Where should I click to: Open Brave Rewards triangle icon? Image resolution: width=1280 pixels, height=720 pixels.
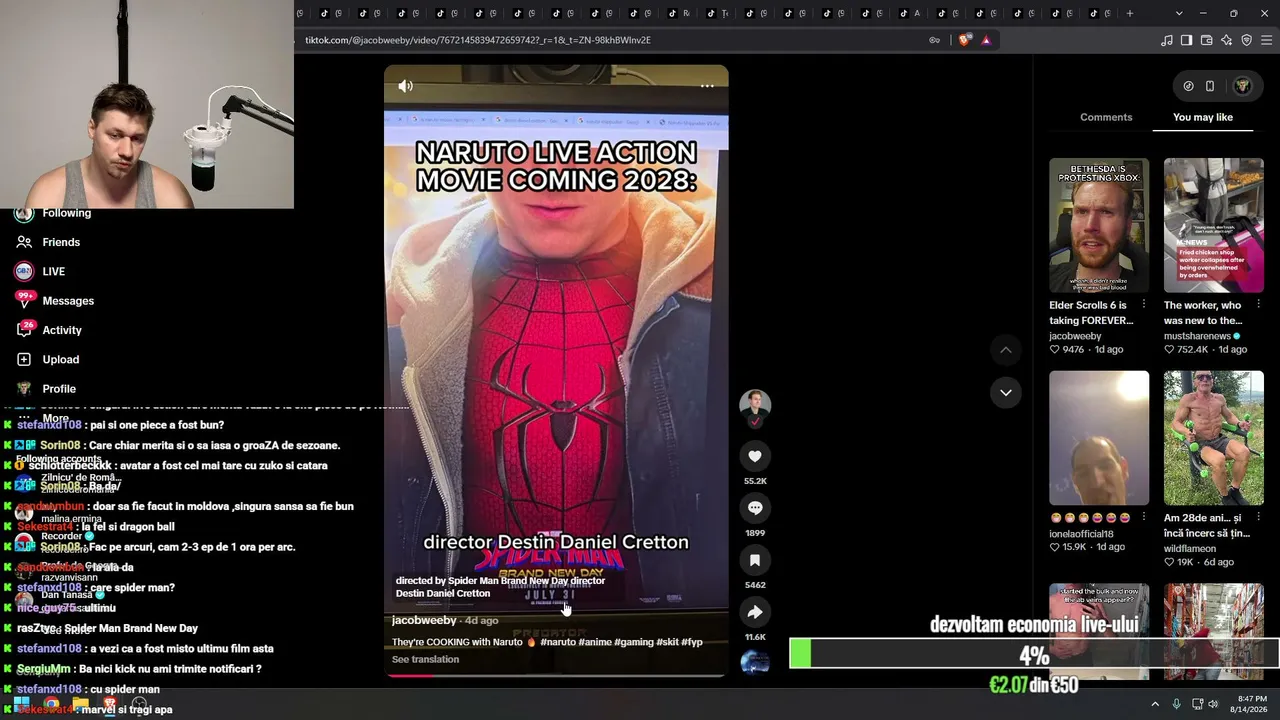[x=986, y=40]
